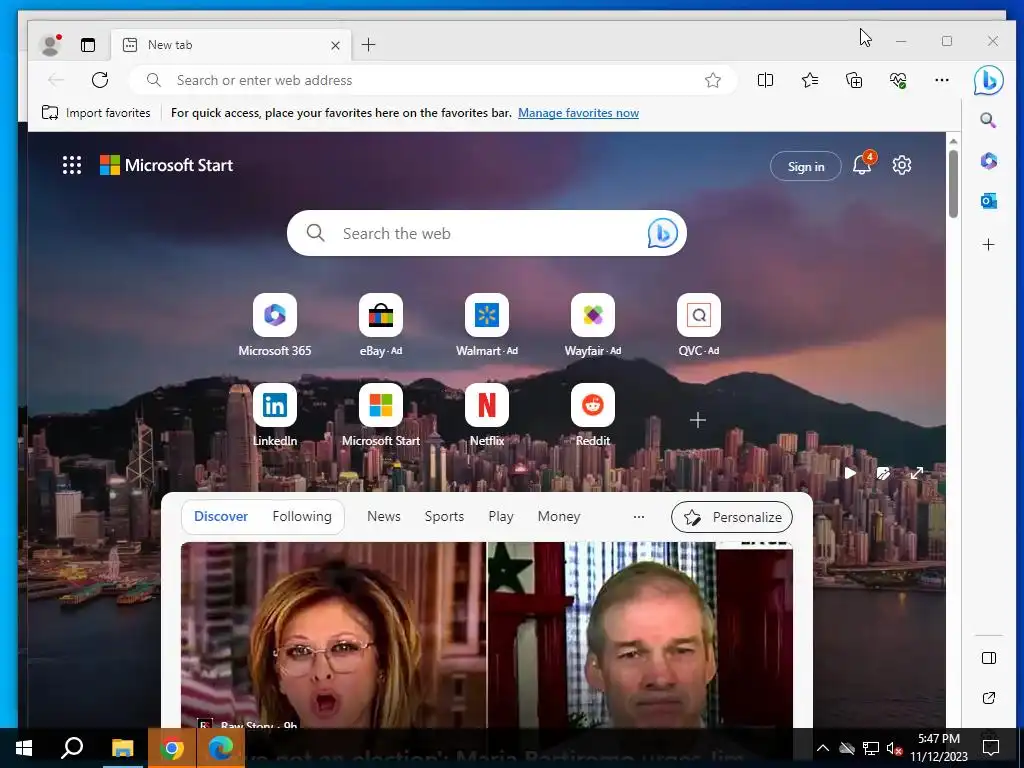Customize sidebar with plus icon

[989, 244]
